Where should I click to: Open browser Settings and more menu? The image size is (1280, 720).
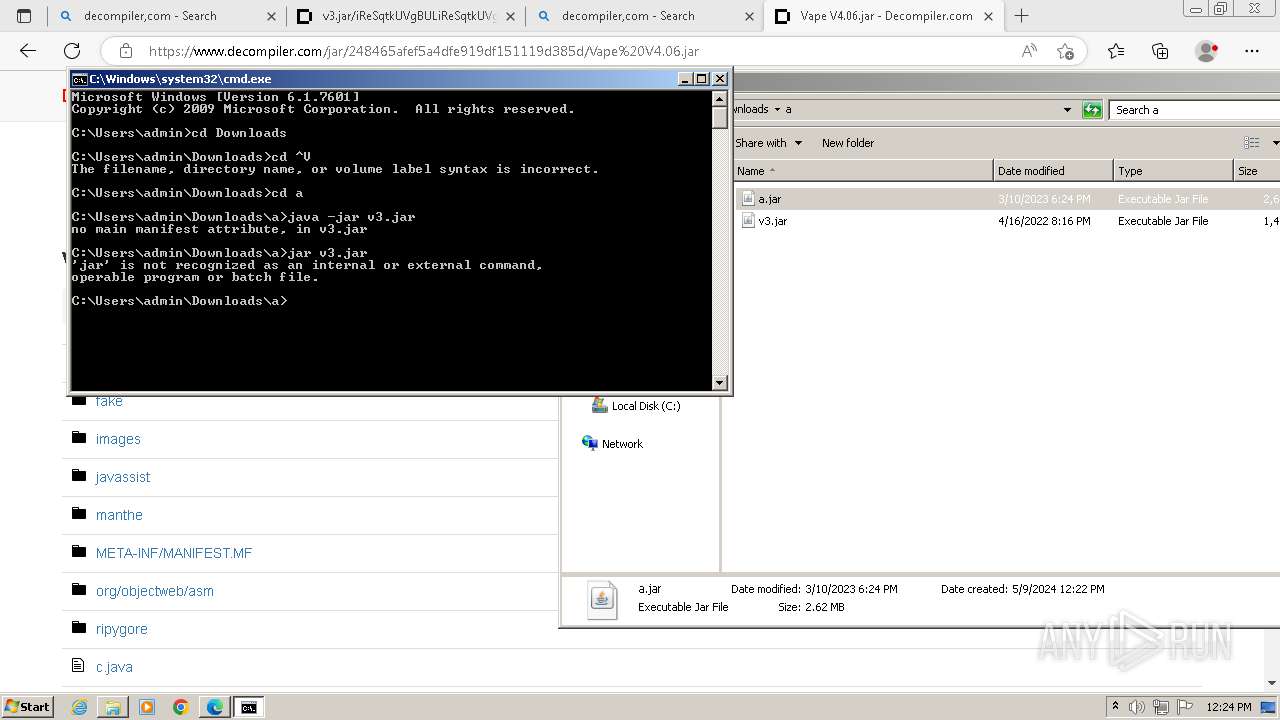1252,51
